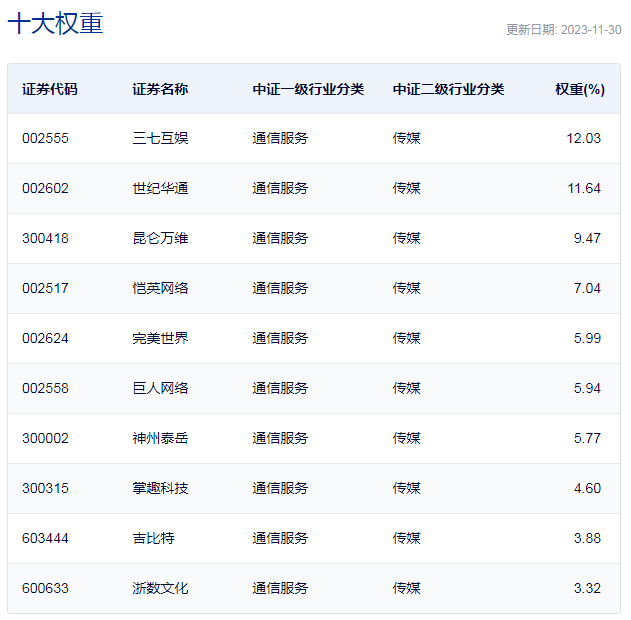Click weight value 5.94
Screen dimensions: 631x620
[x=587, y=388]
